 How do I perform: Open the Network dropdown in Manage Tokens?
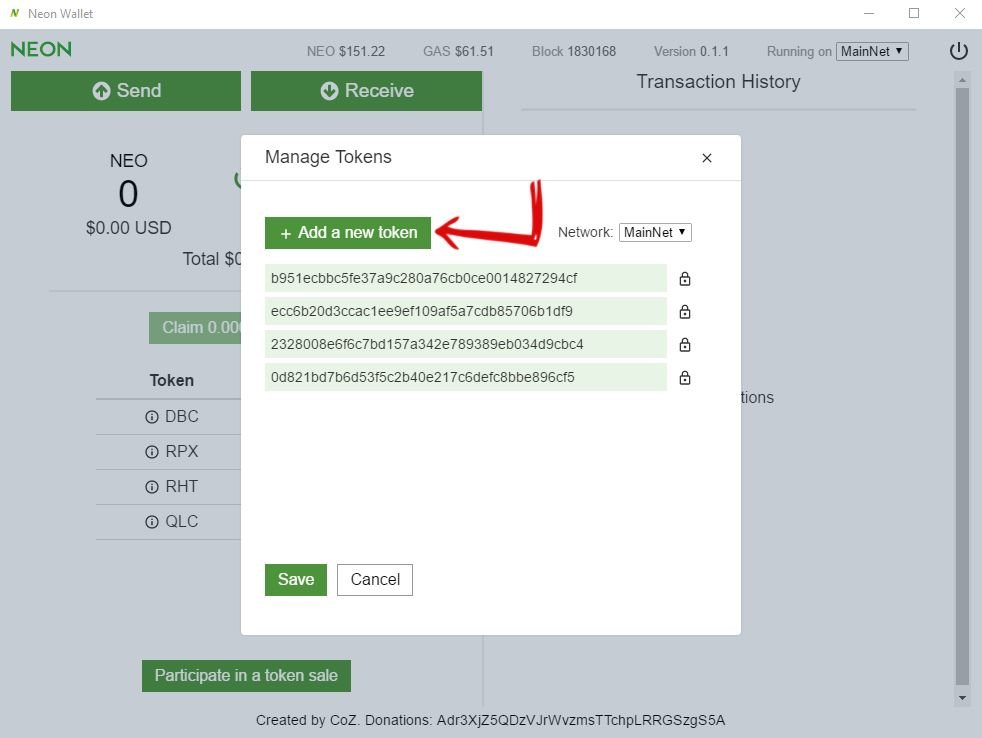(x=654, y=232)
